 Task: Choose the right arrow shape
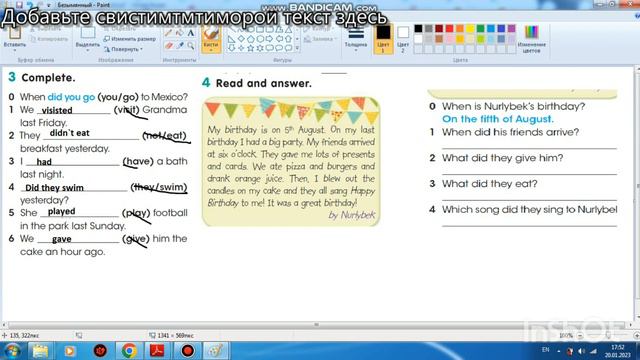[269, 39]
